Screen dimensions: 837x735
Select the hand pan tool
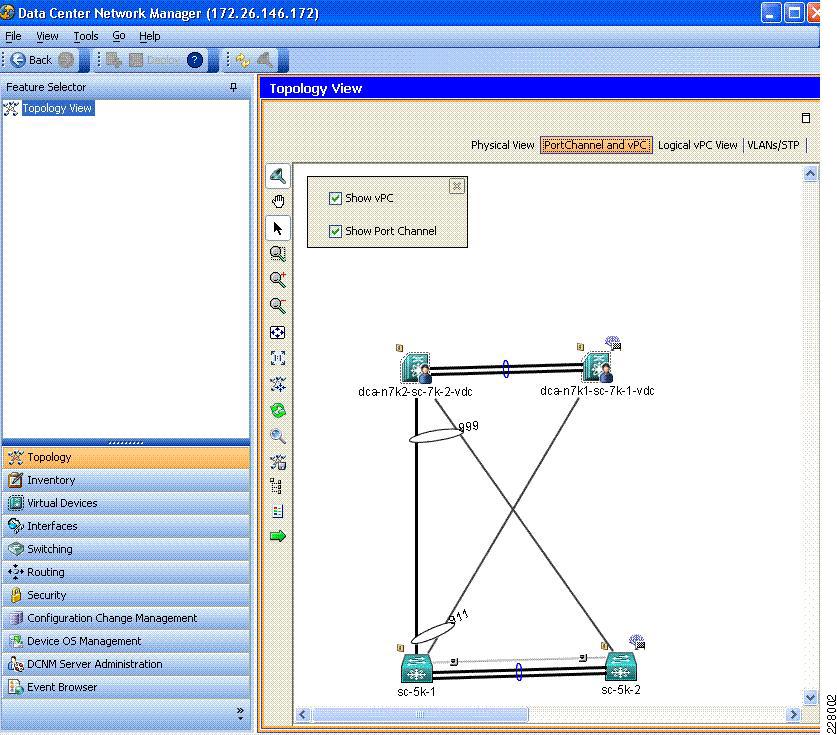tap(278, 201)
